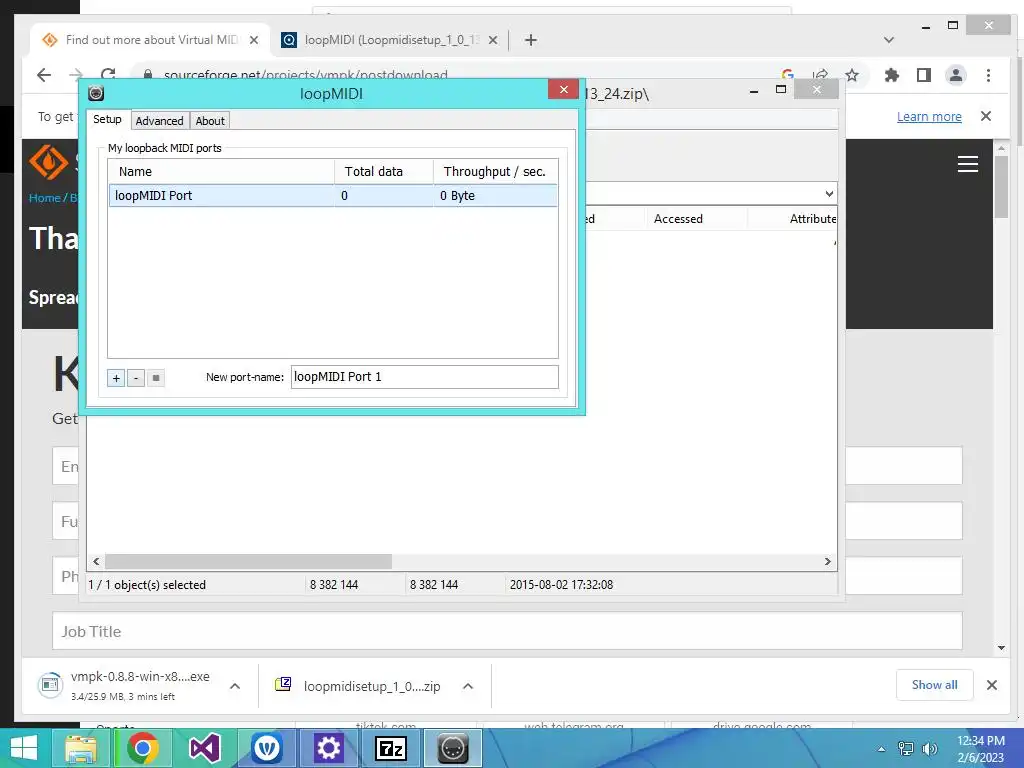Click the Job Title input field
This screenshot has width=1024, height=768.
pos(507,631)
